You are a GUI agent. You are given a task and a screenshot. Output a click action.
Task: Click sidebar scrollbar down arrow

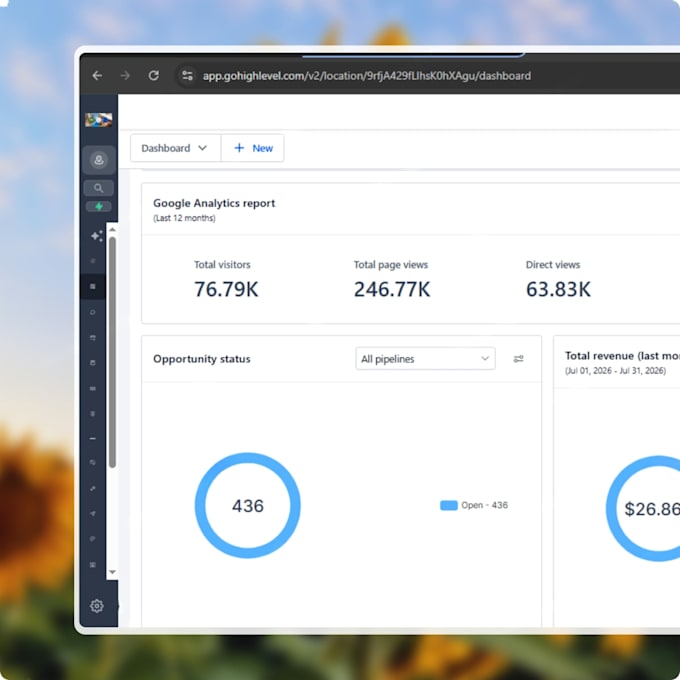pyautogui.click(x=112, y=572)
